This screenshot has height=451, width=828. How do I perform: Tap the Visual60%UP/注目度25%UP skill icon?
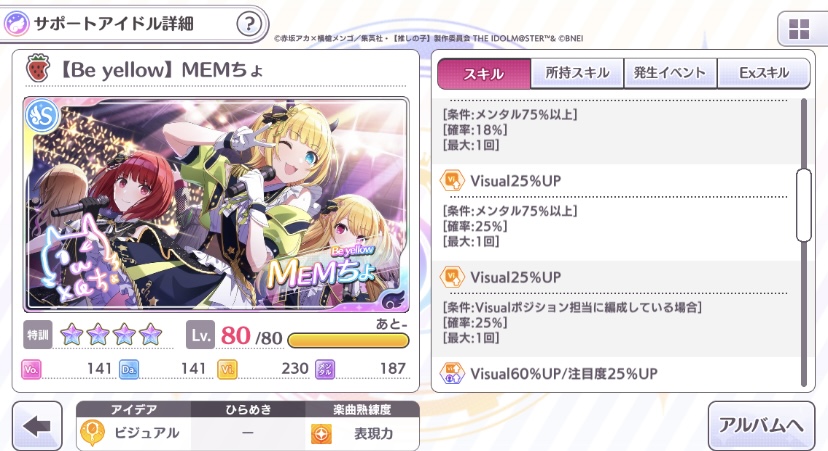[x=452, y=373]
